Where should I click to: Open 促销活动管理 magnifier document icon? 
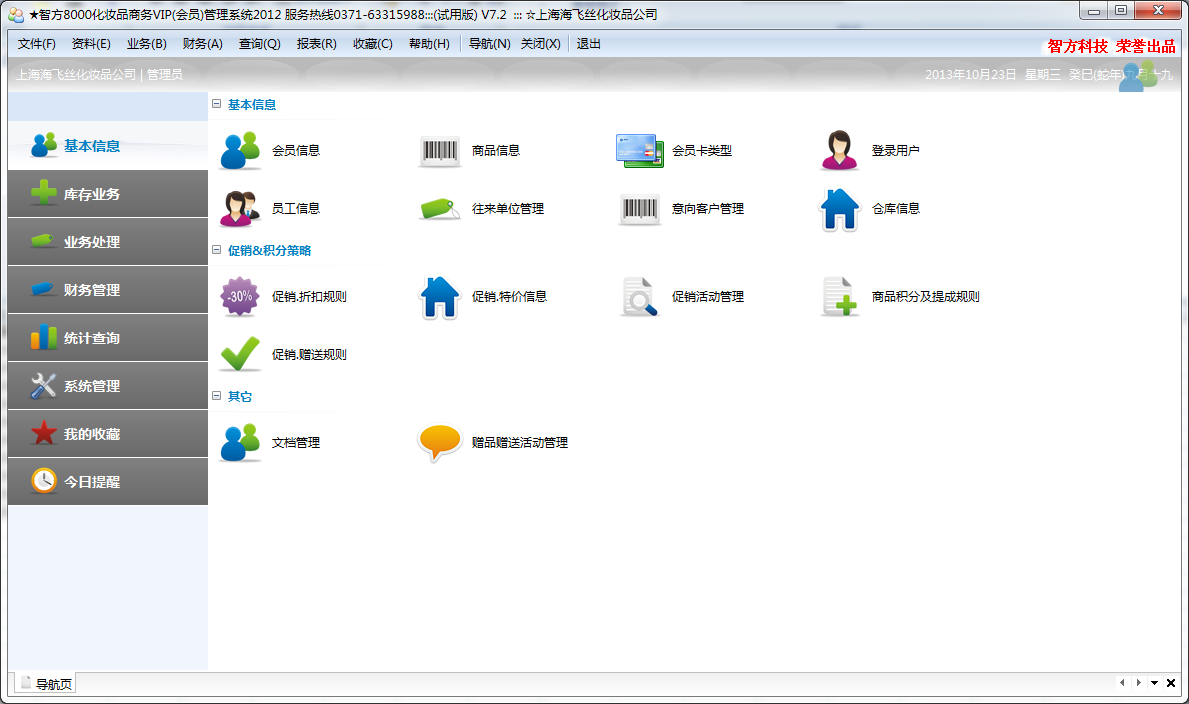coord(639,297)
